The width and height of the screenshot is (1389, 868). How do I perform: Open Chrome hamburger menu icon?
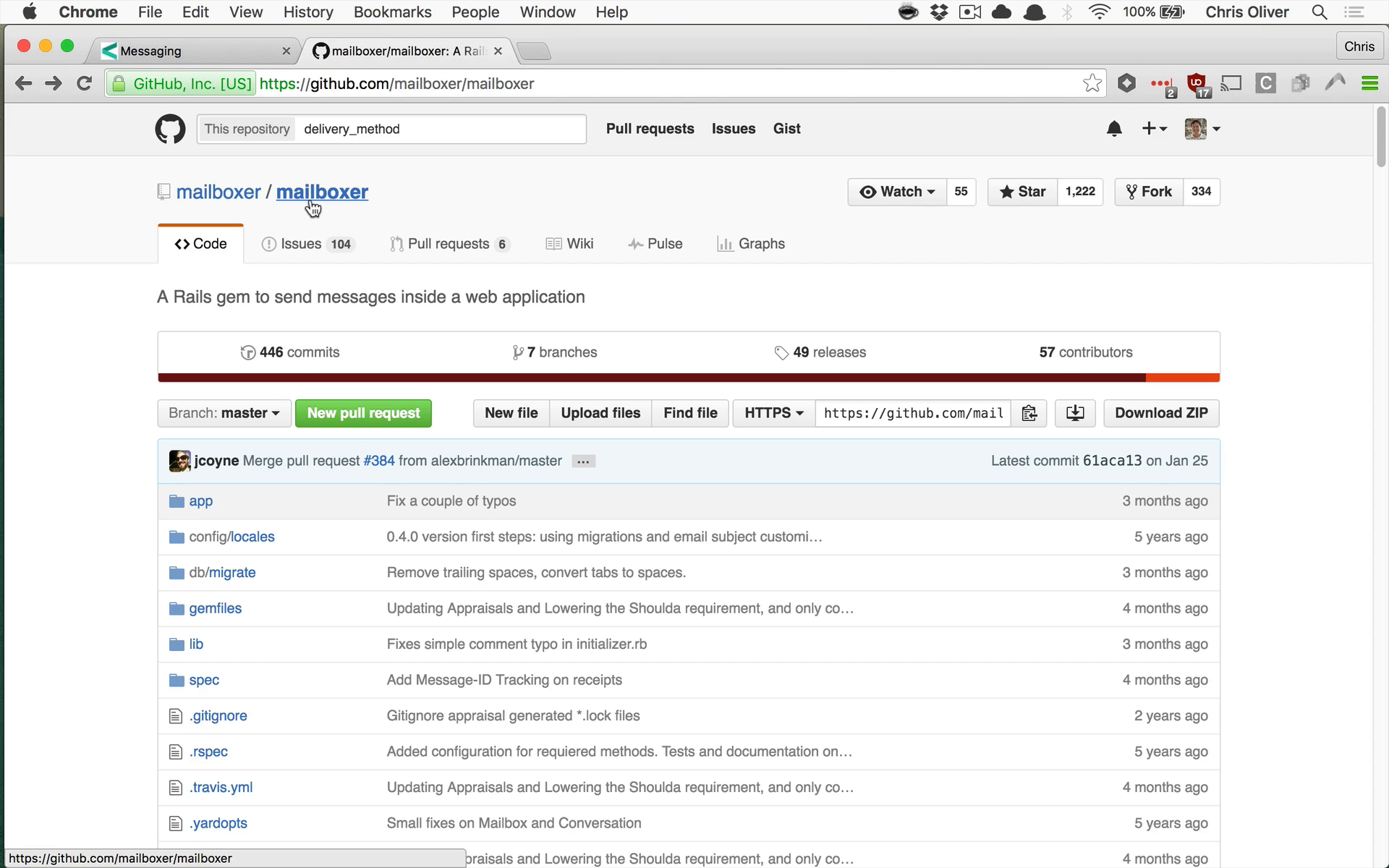[x=1369, y=83]
